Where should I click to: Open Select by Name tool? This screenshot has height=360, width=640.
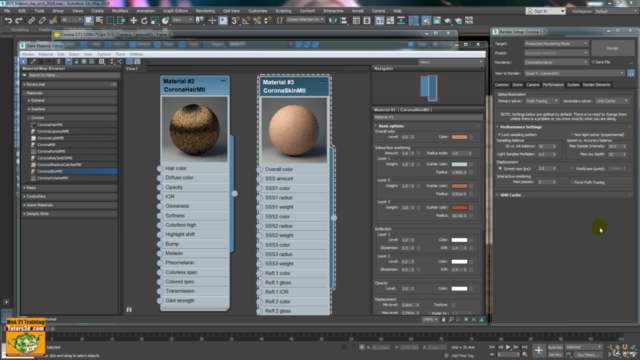99,20
